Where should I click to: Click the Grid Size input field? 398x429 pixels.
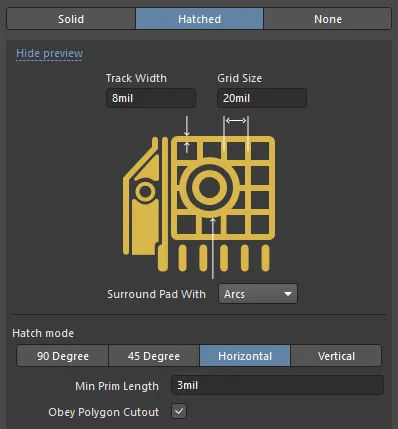tap(262, 98)
